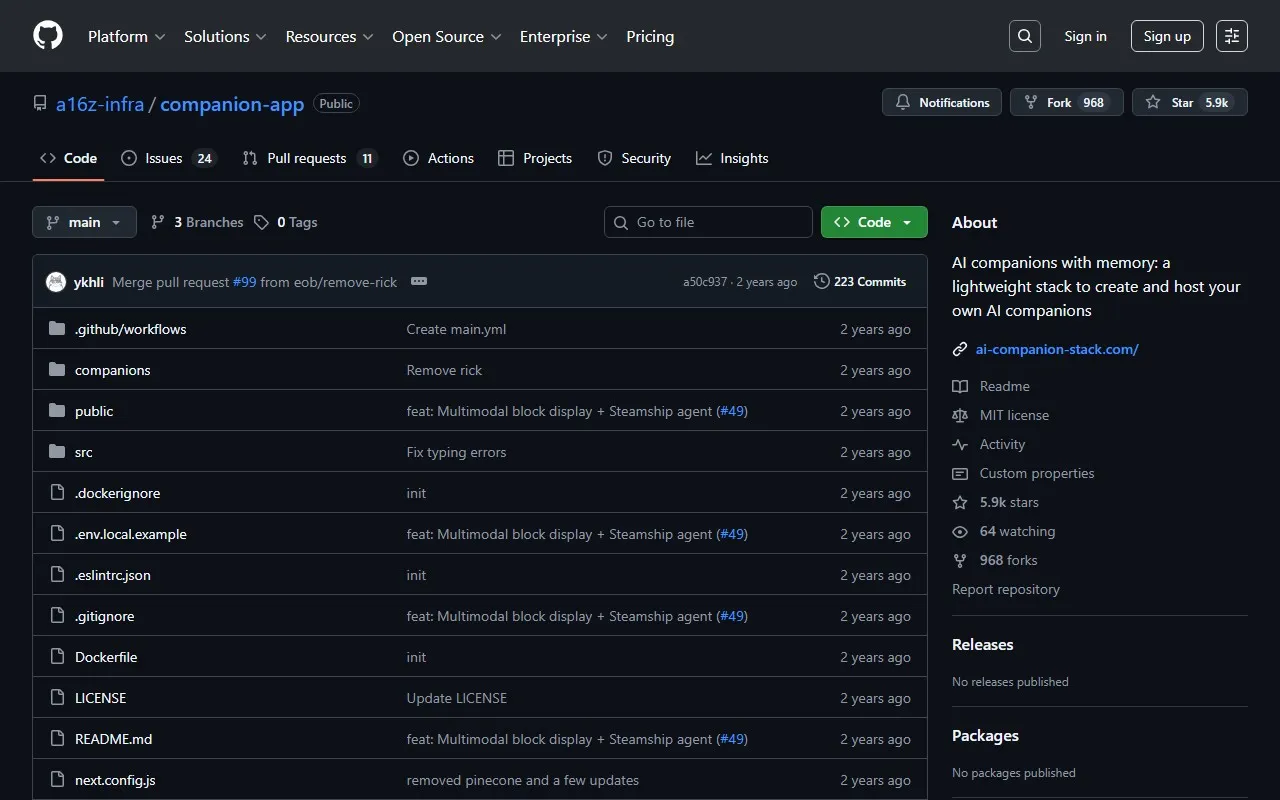
Task: Open the companions folder
Action: (x=112, y=370)
